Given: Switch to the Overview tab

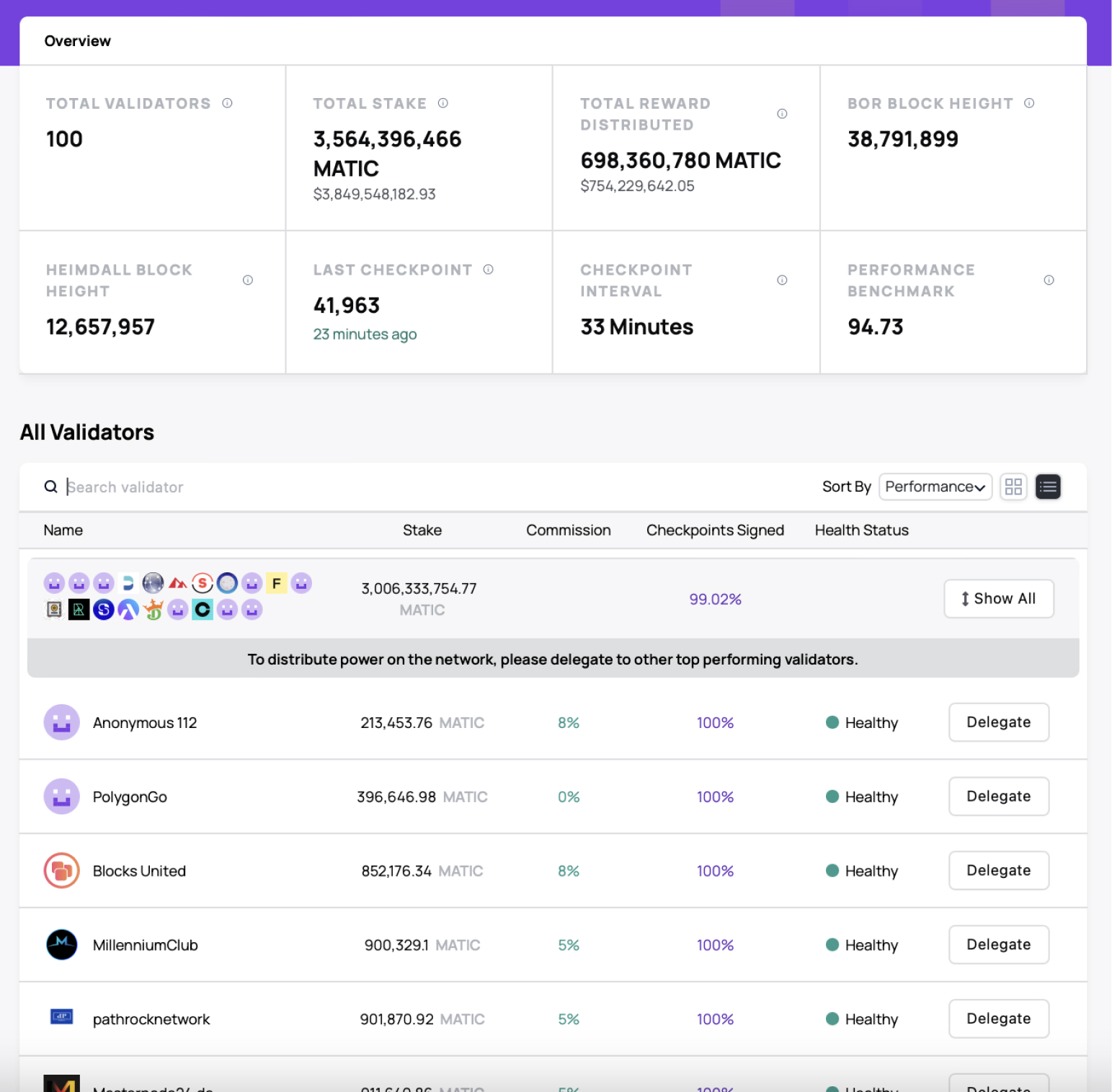Looking at the screenshot, I should click(x=78, y=40).
